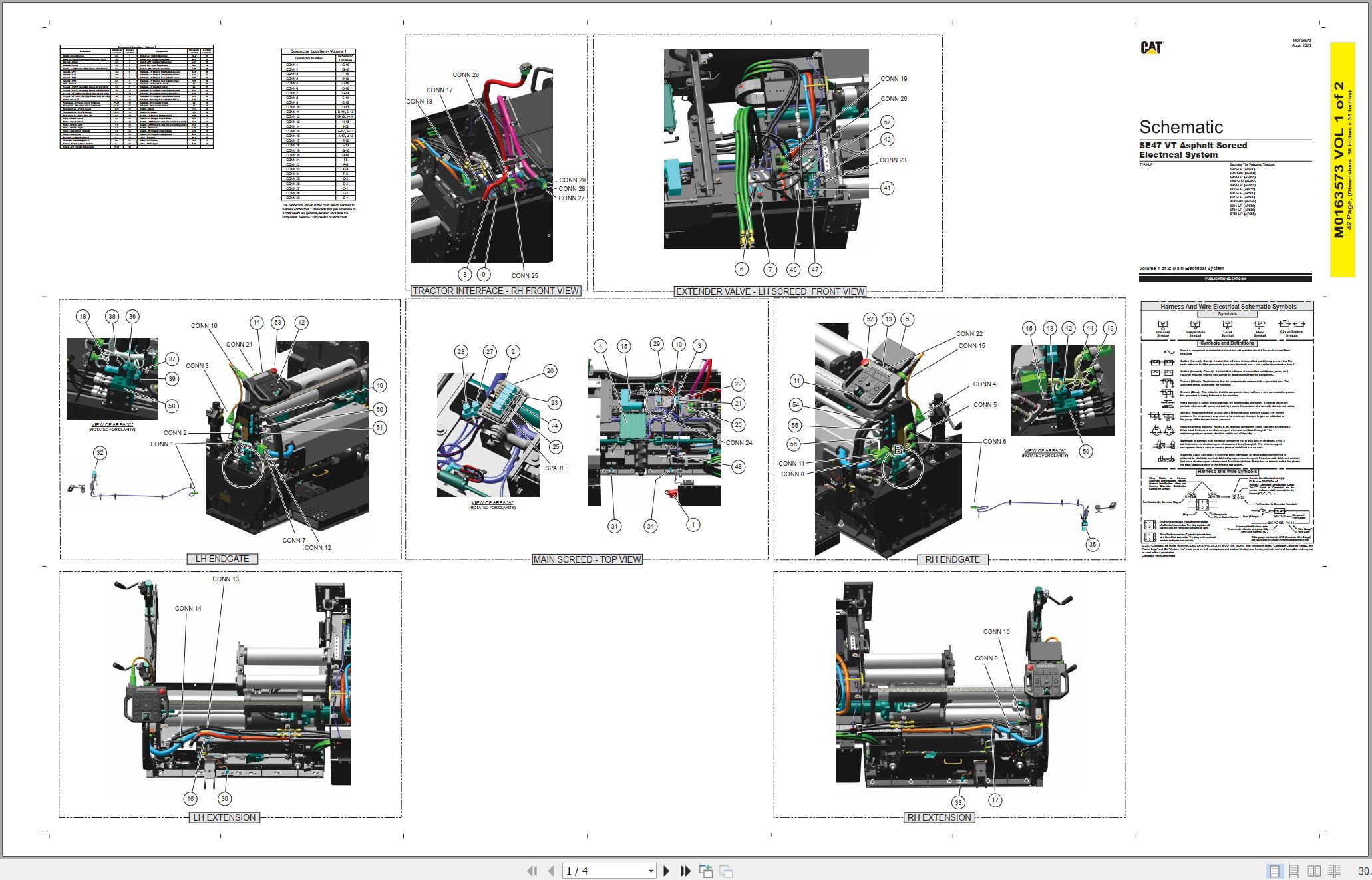
Task: Click 'VIEW OF AREA "C"' caption
Action: point(112,424)
